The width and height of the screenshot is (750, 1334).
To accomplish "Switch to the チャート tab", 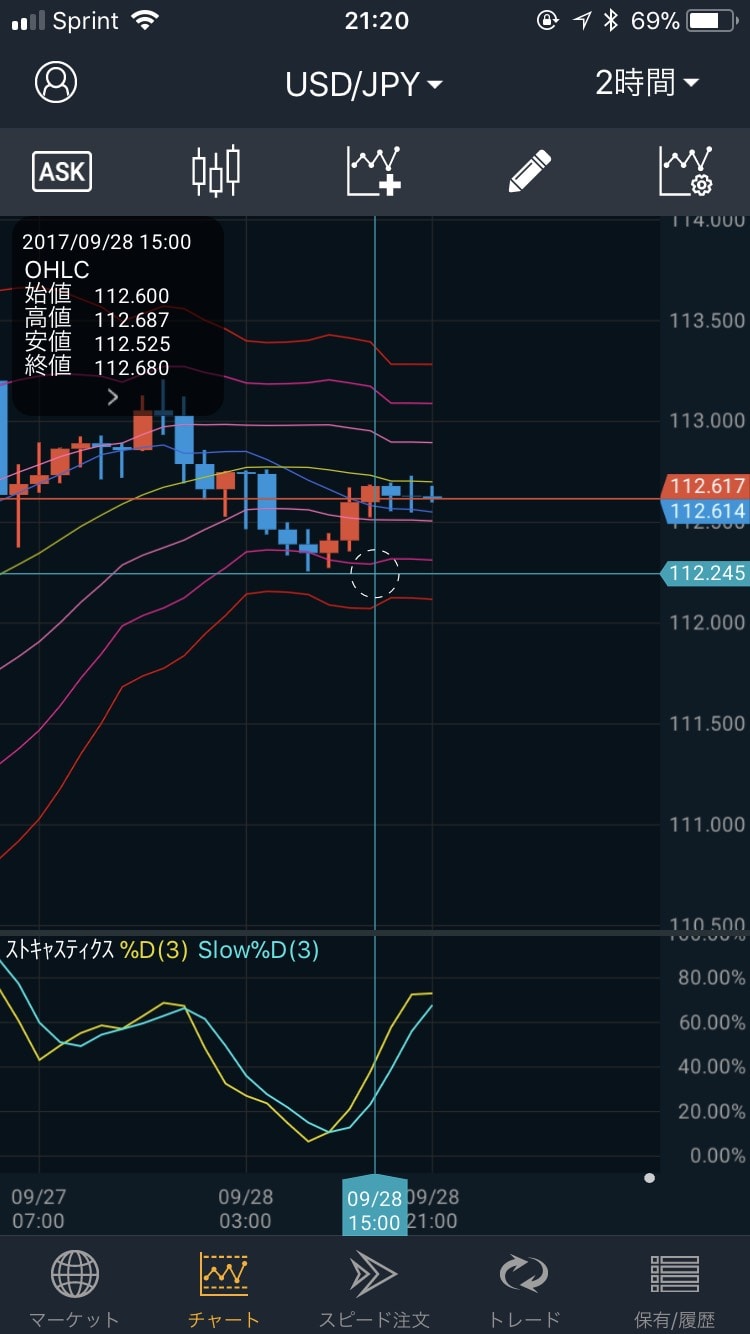I will click(x=224, y=1290).
